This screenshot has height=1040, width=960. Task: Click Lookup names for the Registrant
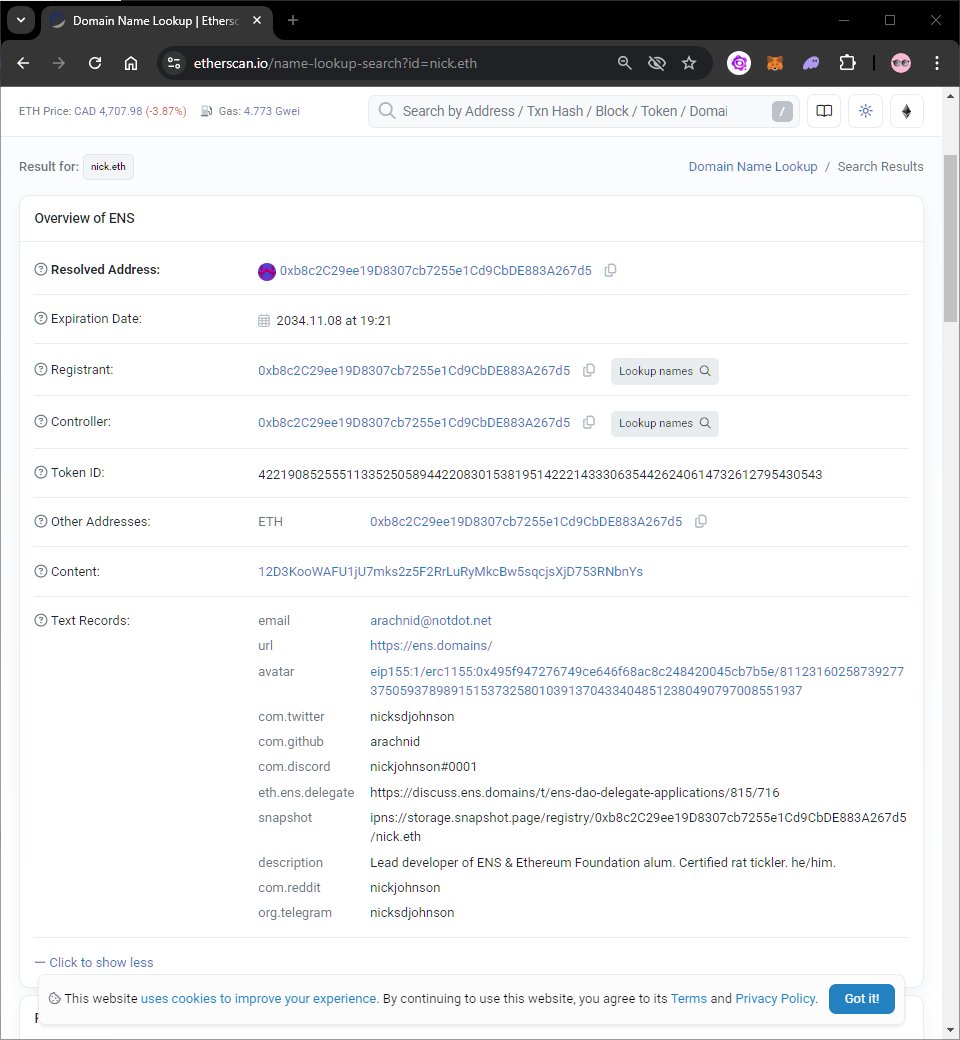[664, 371]
